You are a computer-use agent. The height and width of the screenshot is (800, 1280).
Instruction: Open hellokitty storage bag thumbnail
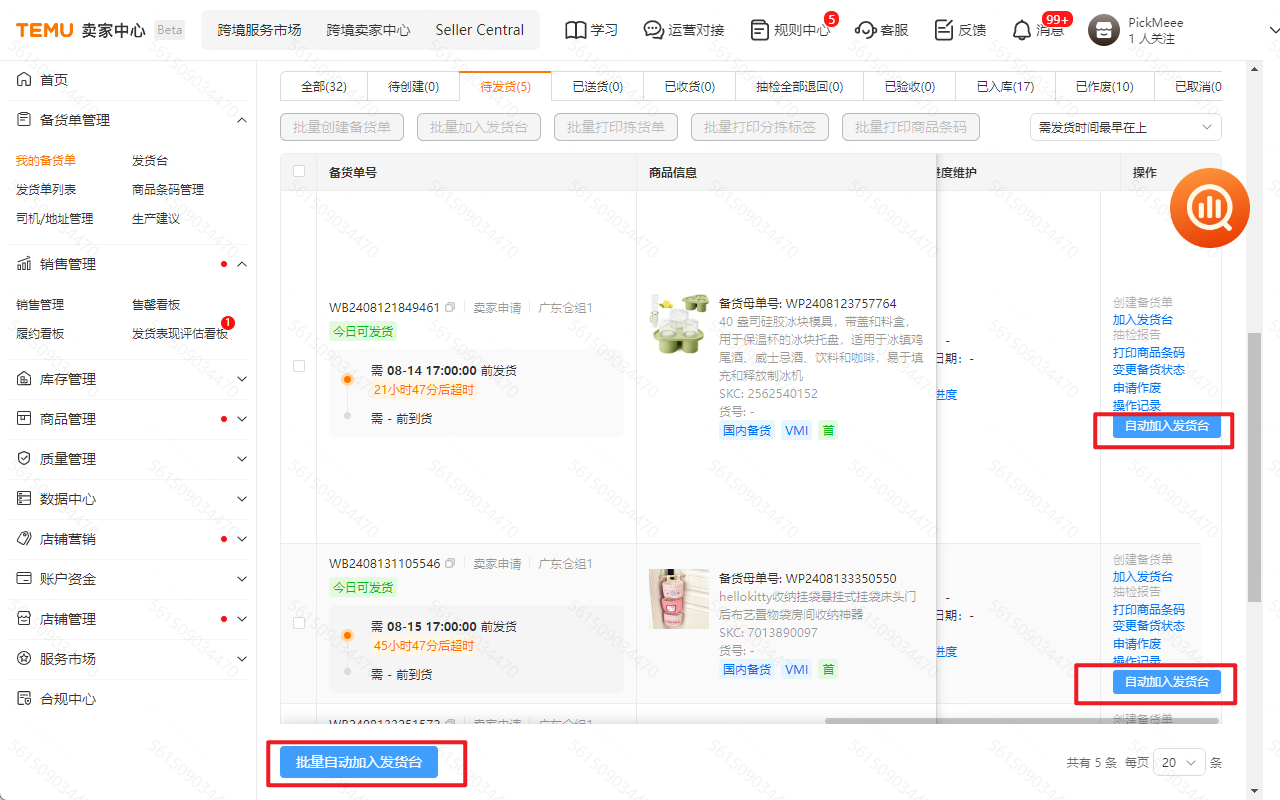coord(679,599)
